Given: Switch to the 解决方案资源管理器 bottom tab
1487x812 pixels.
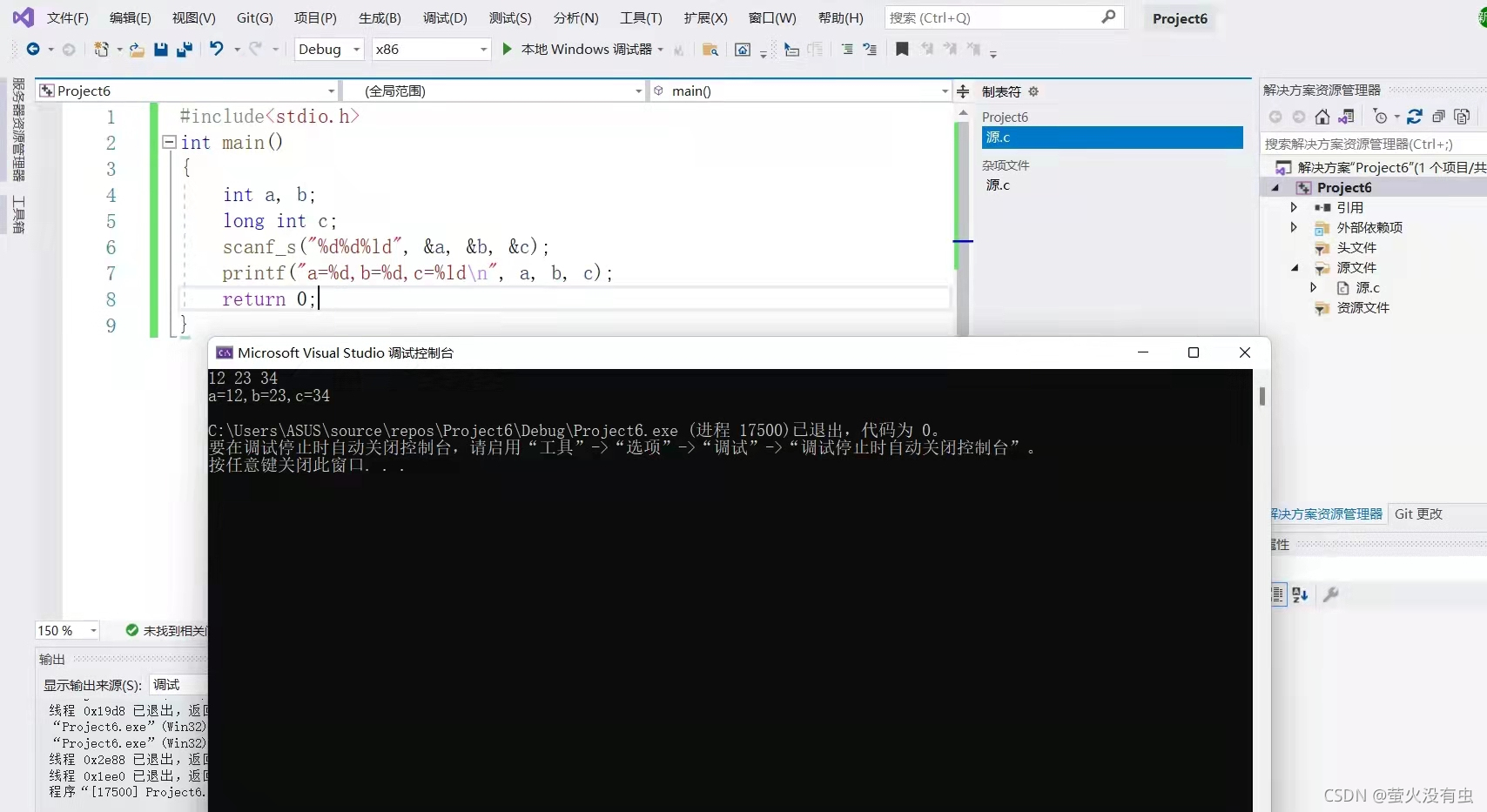Looking at the screenshot, I should (1327, 513).
